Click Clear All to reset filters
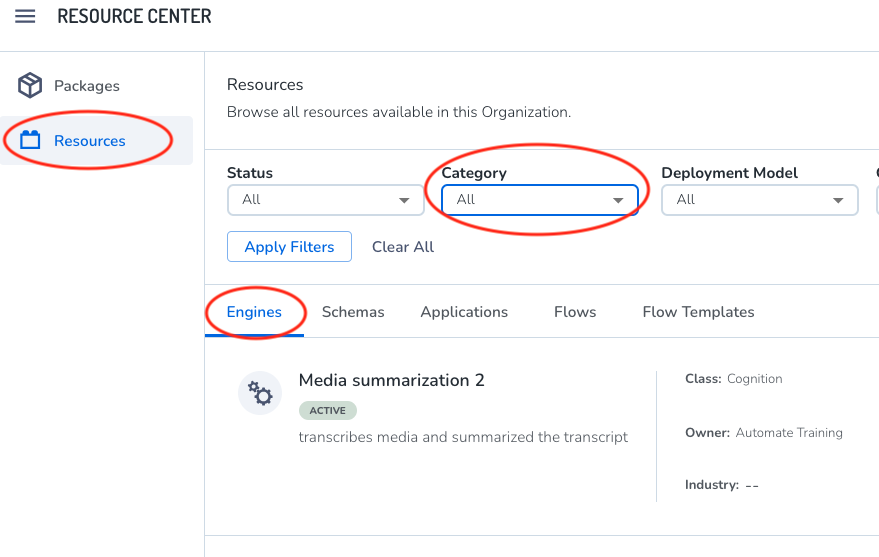This screenshot has width=879, height=557. point(403,247)
